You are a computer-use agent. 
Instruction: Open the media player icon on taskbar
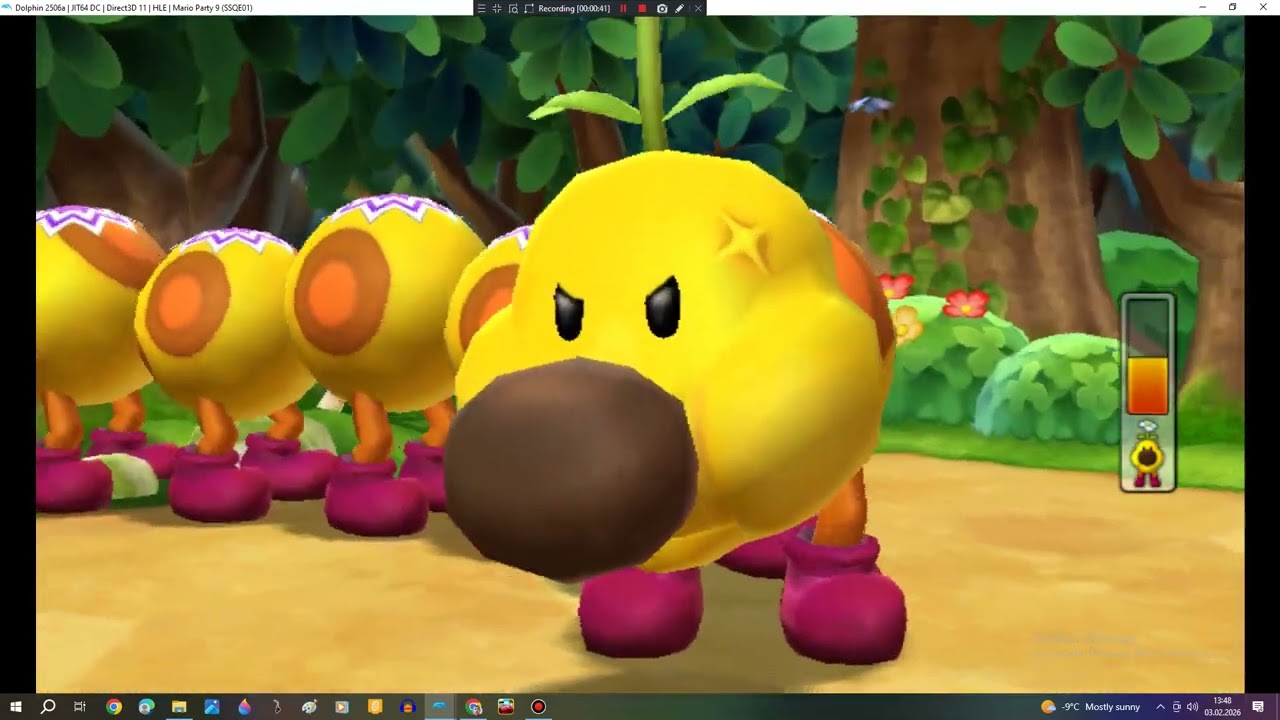(x=342, y=707)
